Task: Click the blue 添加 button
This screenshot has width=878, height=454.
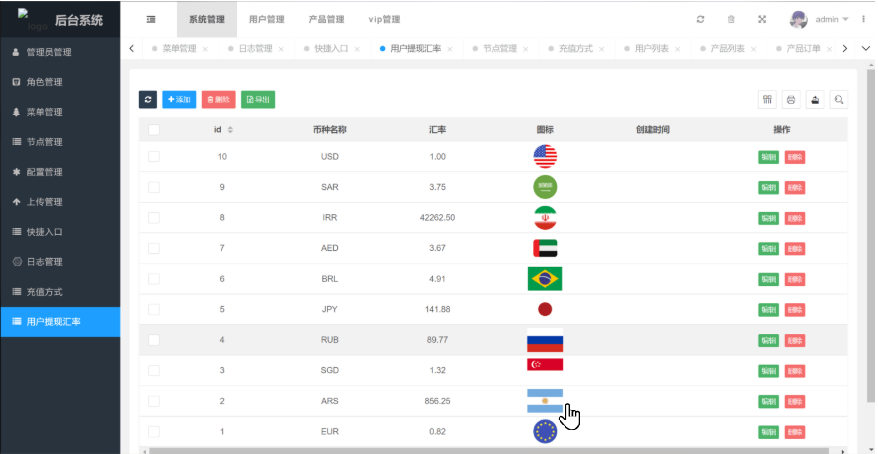Action: pos(179,100)
